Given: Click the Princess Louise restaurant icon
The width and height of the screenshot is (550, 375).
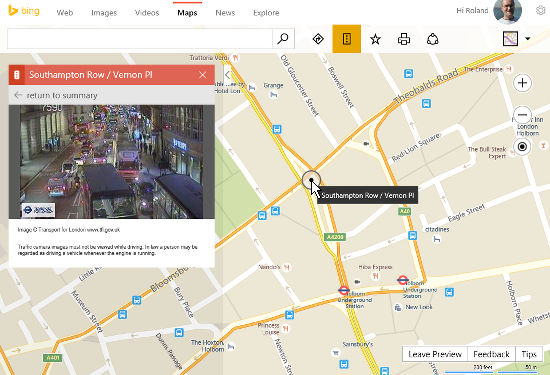Looking at the screenshot, I should click(x=286, y=329).
